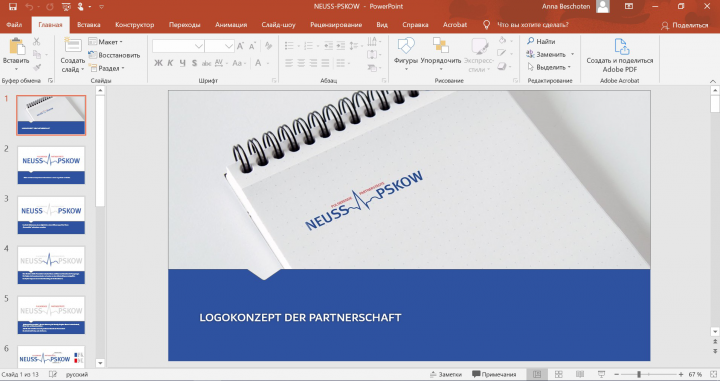Image resolution: width=720 pixels, height=381 pixels.
Task: Center text in paragraph group
Action: (x=301, y=63)
